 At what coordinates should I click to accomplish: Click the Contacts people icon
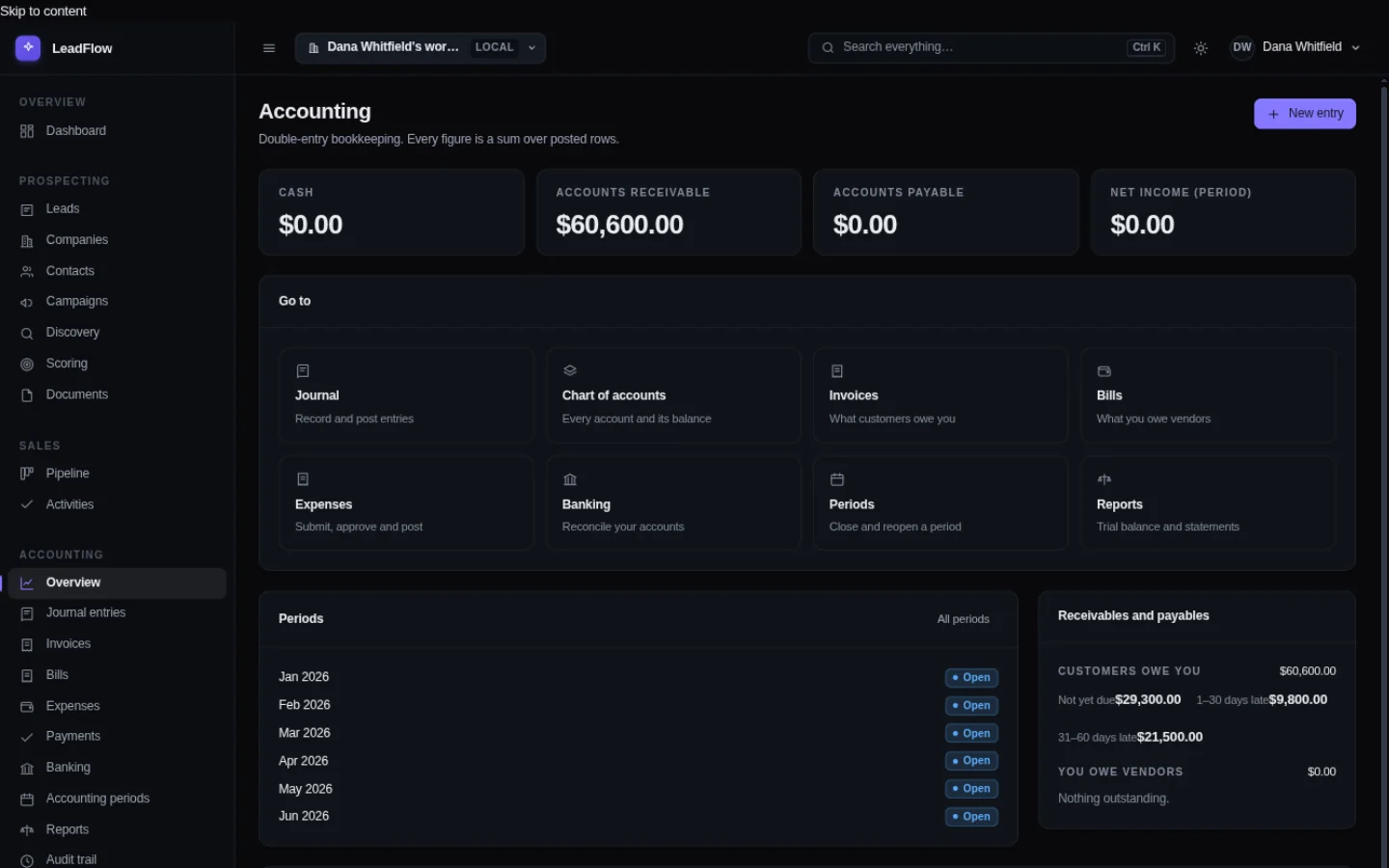tap(27, 271)
